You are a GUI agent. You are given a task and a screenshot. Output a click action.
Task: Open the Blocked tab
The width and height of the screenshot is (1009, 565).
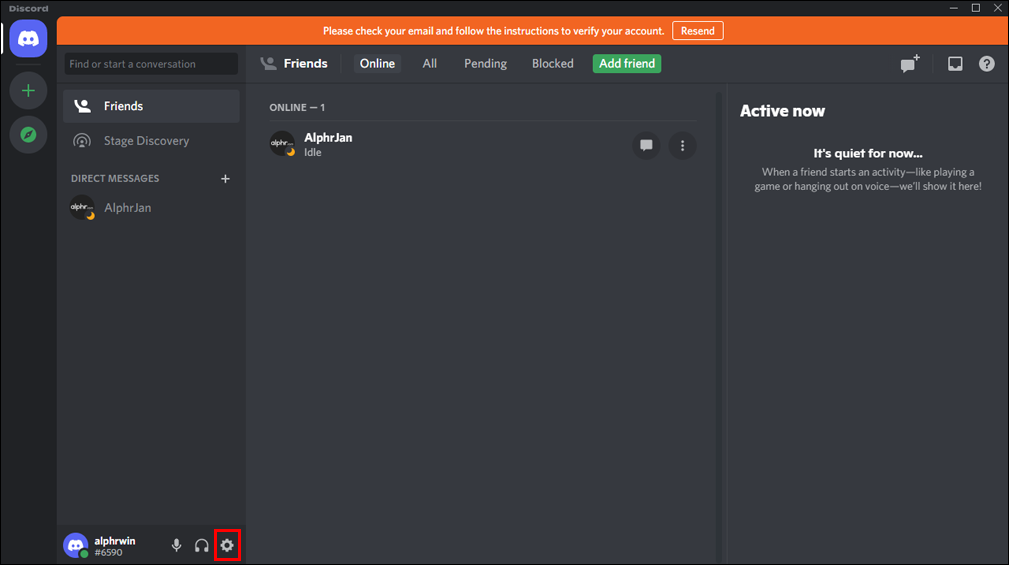click(x=553, y=64)
